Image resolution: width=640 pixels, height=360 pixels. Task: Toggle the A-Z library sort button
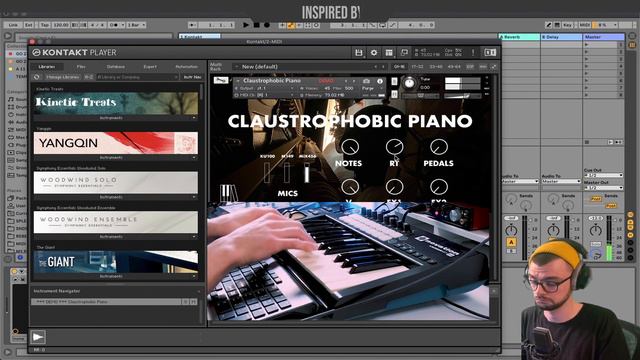pyautogui.click(x=89, y=77)
